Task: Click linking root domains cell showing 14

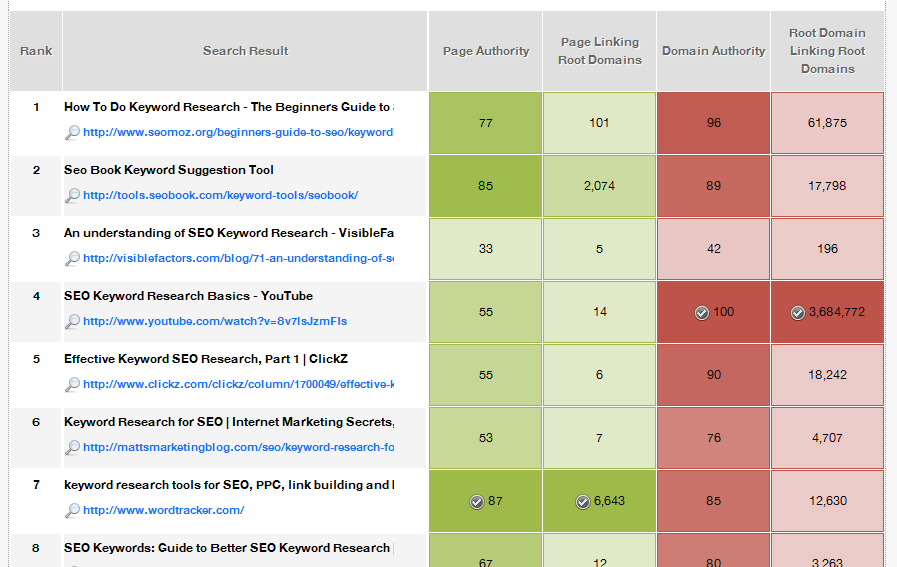Action: [600, 312]
